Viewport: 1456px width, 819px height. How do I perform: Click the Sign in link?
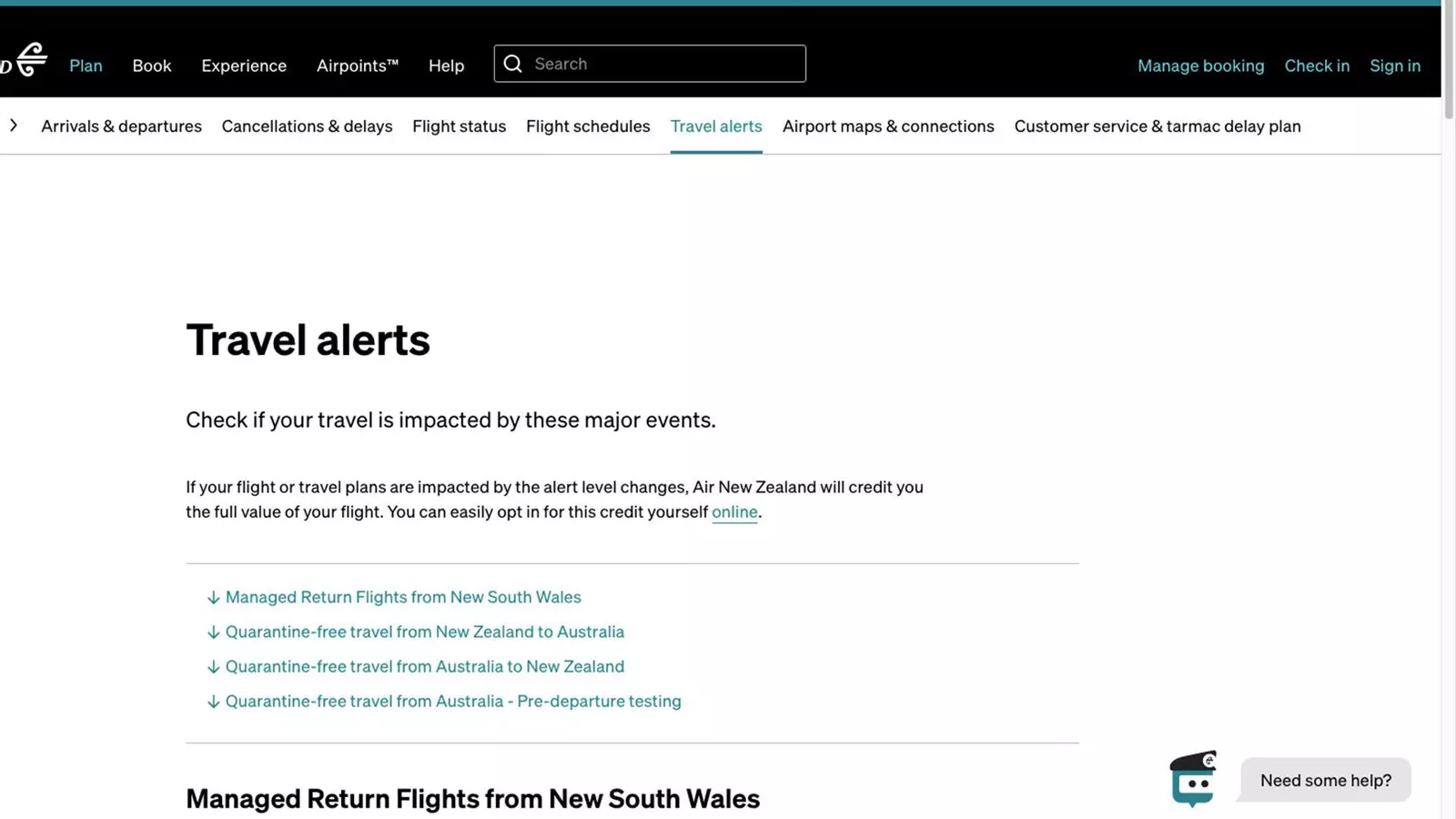(1394, 66)
